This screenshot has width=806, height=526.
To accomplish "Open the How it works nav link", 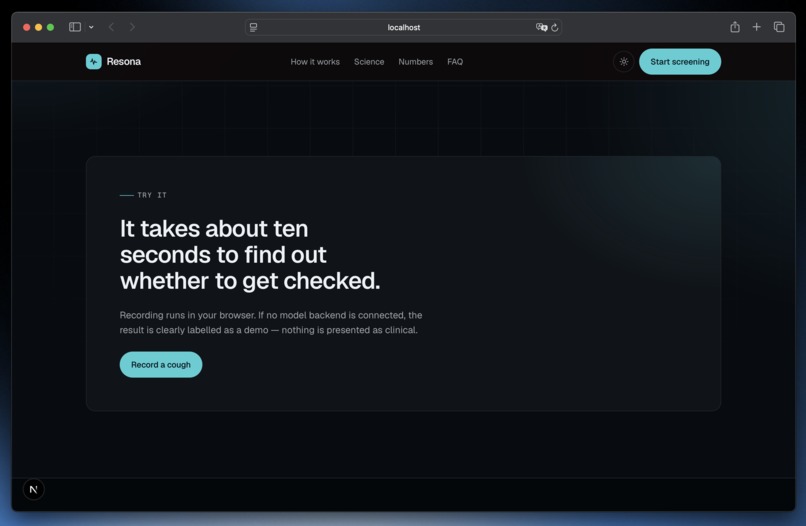I will point(315,62).
